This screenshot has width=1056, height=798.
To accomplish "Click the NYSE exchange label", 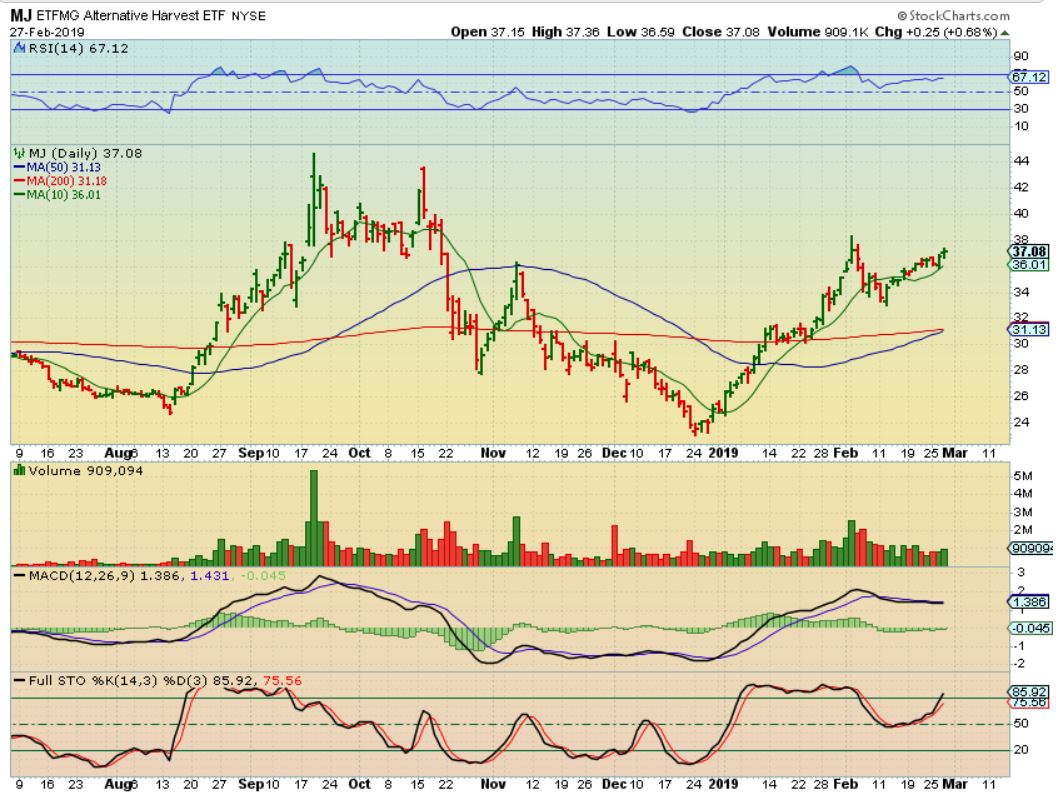I will pos(249,16).
